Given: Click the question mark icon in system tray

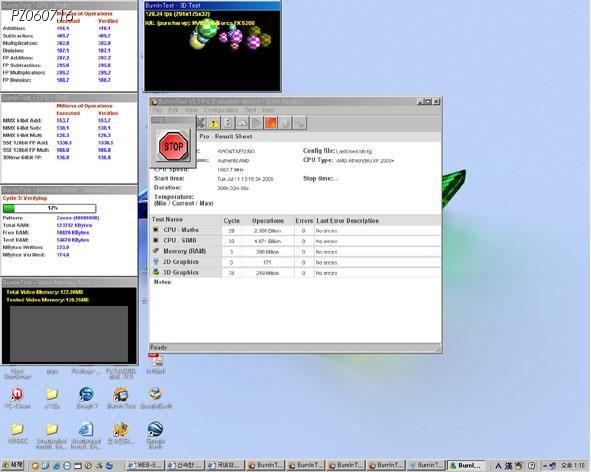Looking at the screenshot, I should coord(531,466).
